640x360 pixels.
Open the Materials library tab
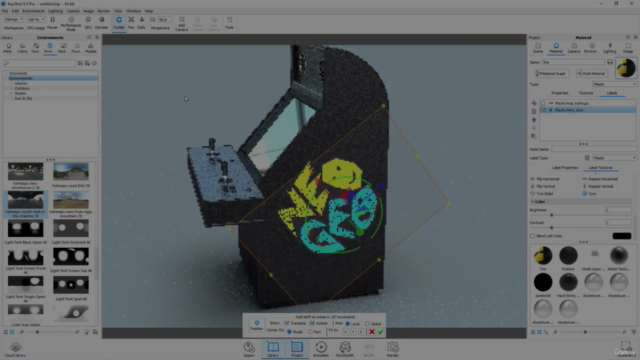tap(8, 48)
